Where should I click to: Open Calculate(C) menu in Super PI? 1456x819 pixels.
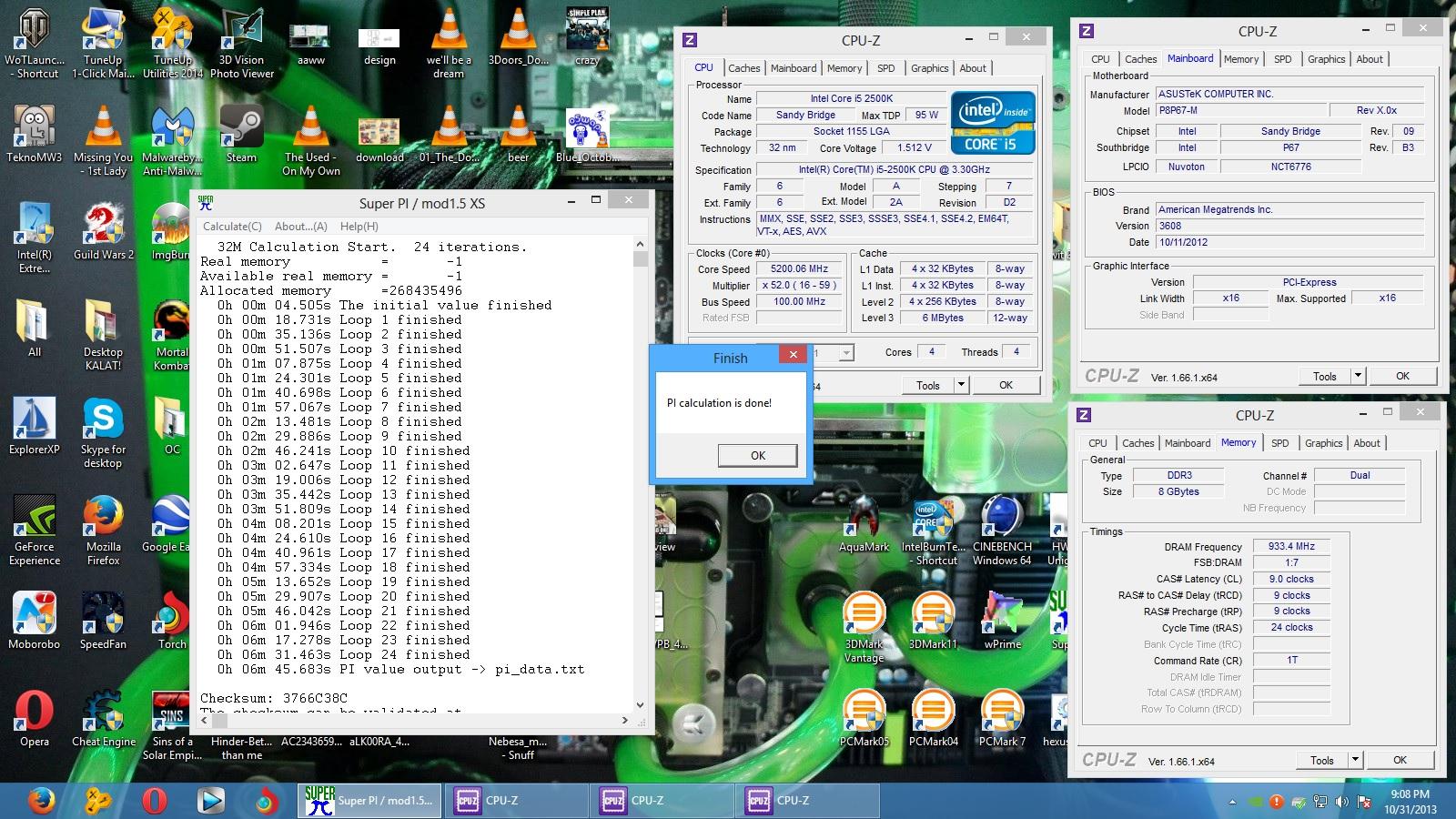(232, 227)
